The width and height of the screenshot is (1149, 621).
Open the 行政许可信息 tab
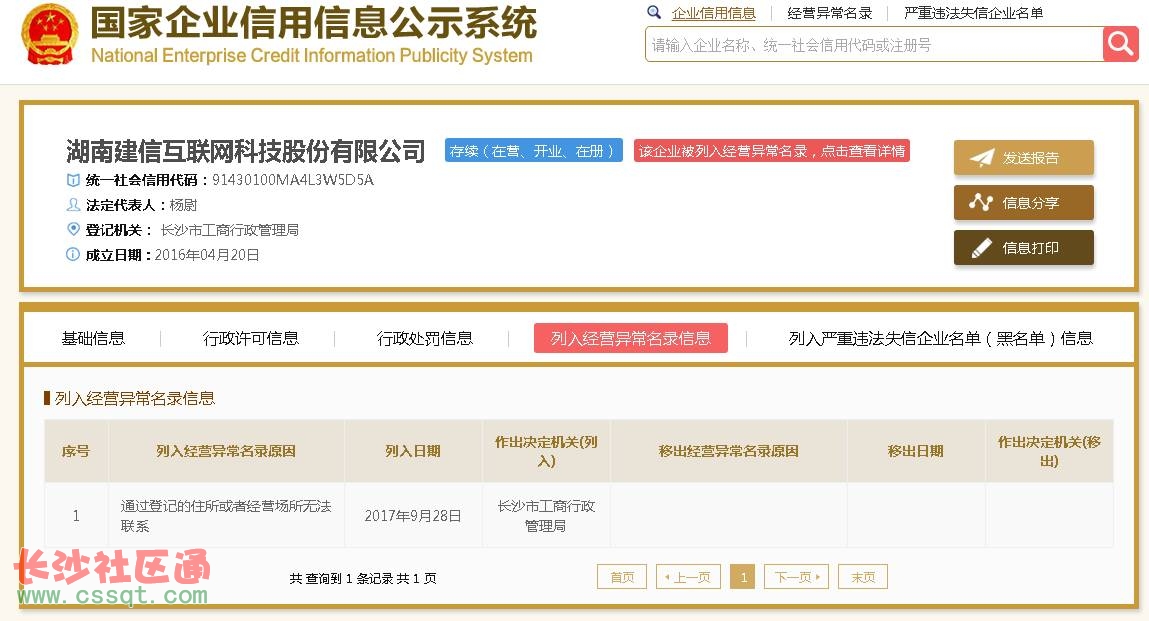coord(251,338)
